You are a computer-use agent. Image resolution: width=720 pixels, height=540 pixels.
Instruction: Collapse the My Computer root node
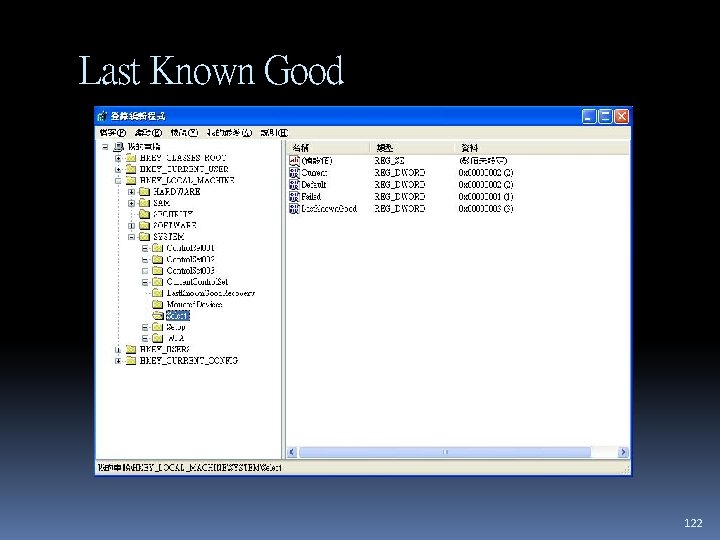pos(105,147)
